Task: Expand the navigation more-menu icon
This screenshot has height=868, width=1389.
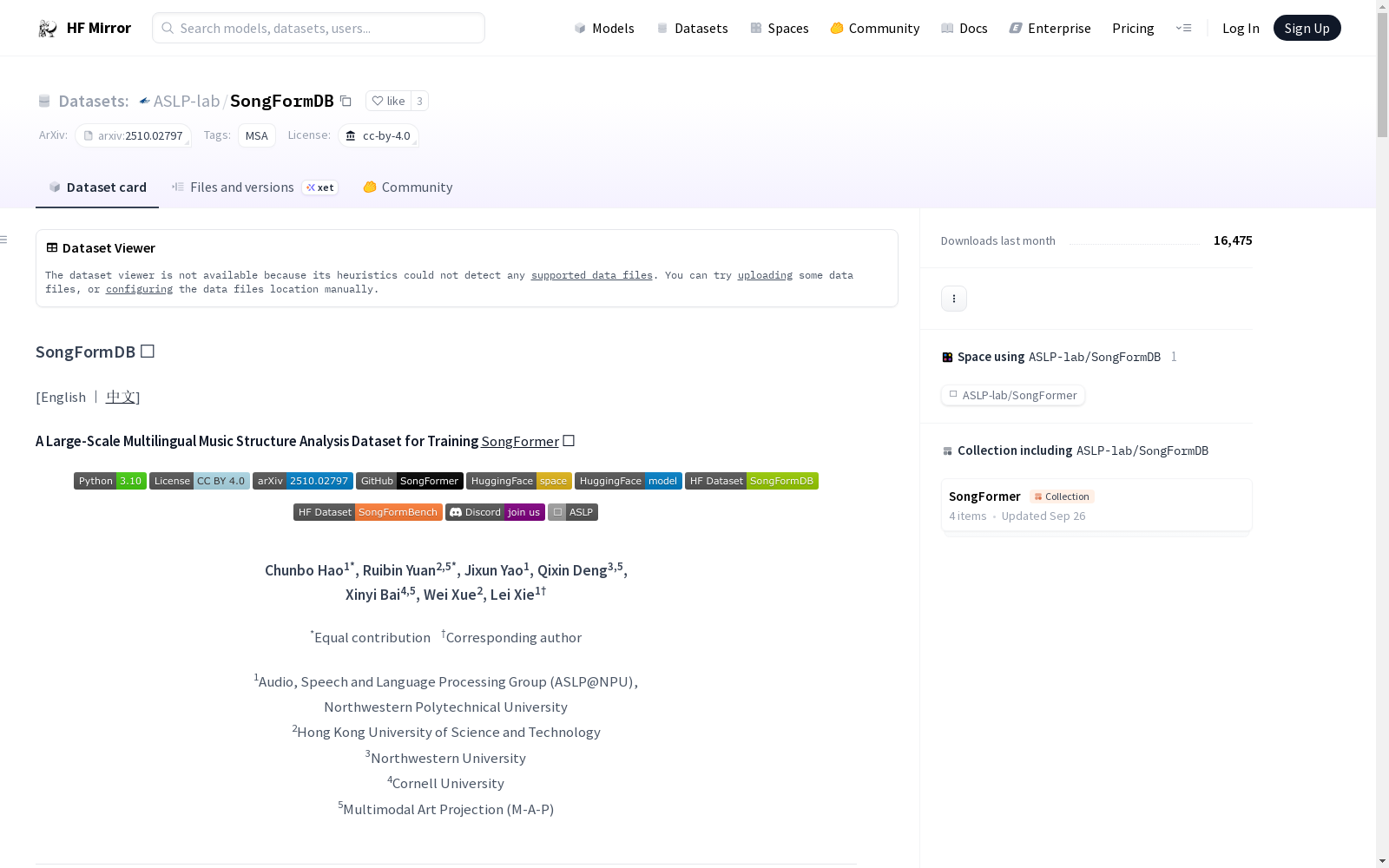Action: [1183, 28]
